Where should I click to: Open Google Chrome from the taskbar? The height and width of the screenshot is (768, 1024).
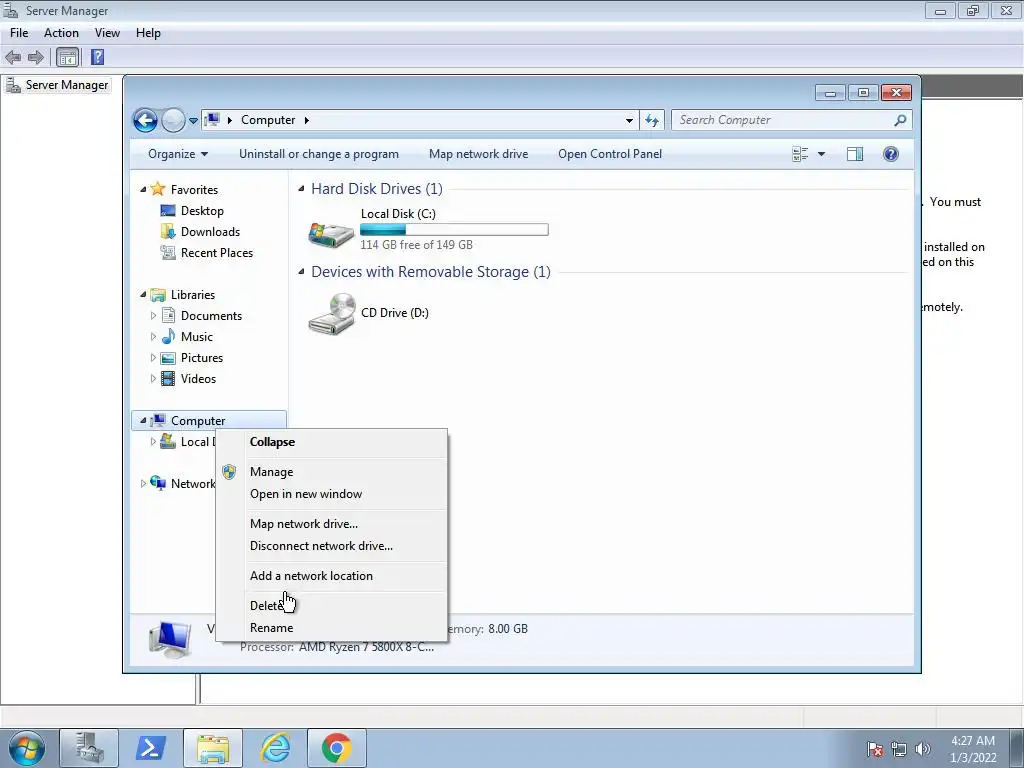(336, 748)
